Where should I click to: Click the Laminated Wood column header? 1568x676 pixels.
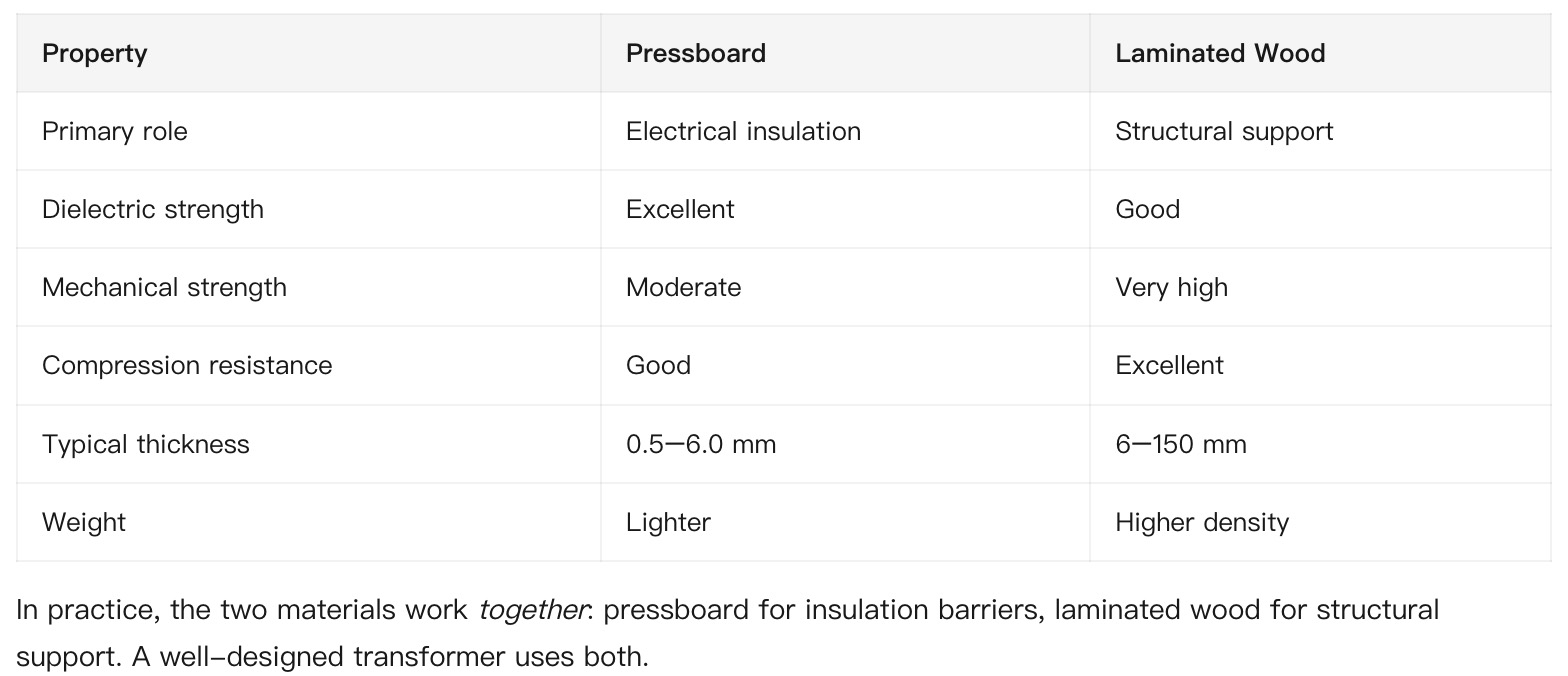pos(1220,53)
